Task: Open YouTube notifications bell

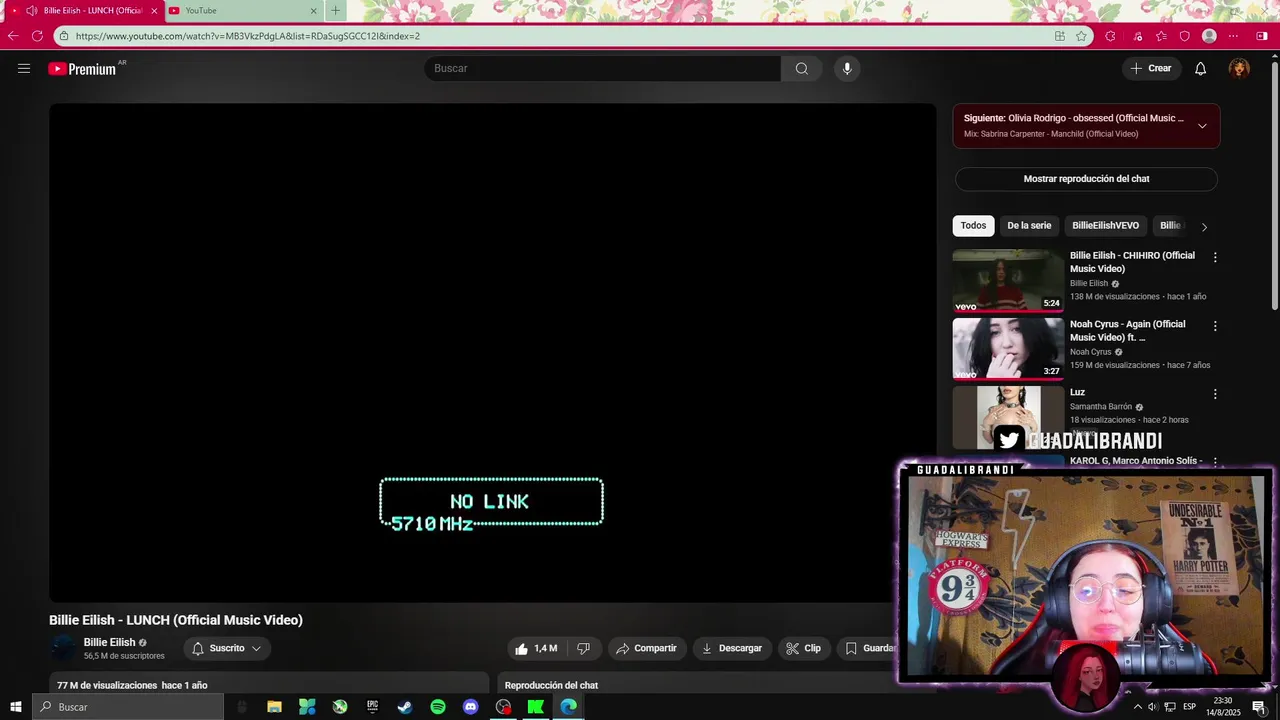Action: click(x=1201, y=68)
